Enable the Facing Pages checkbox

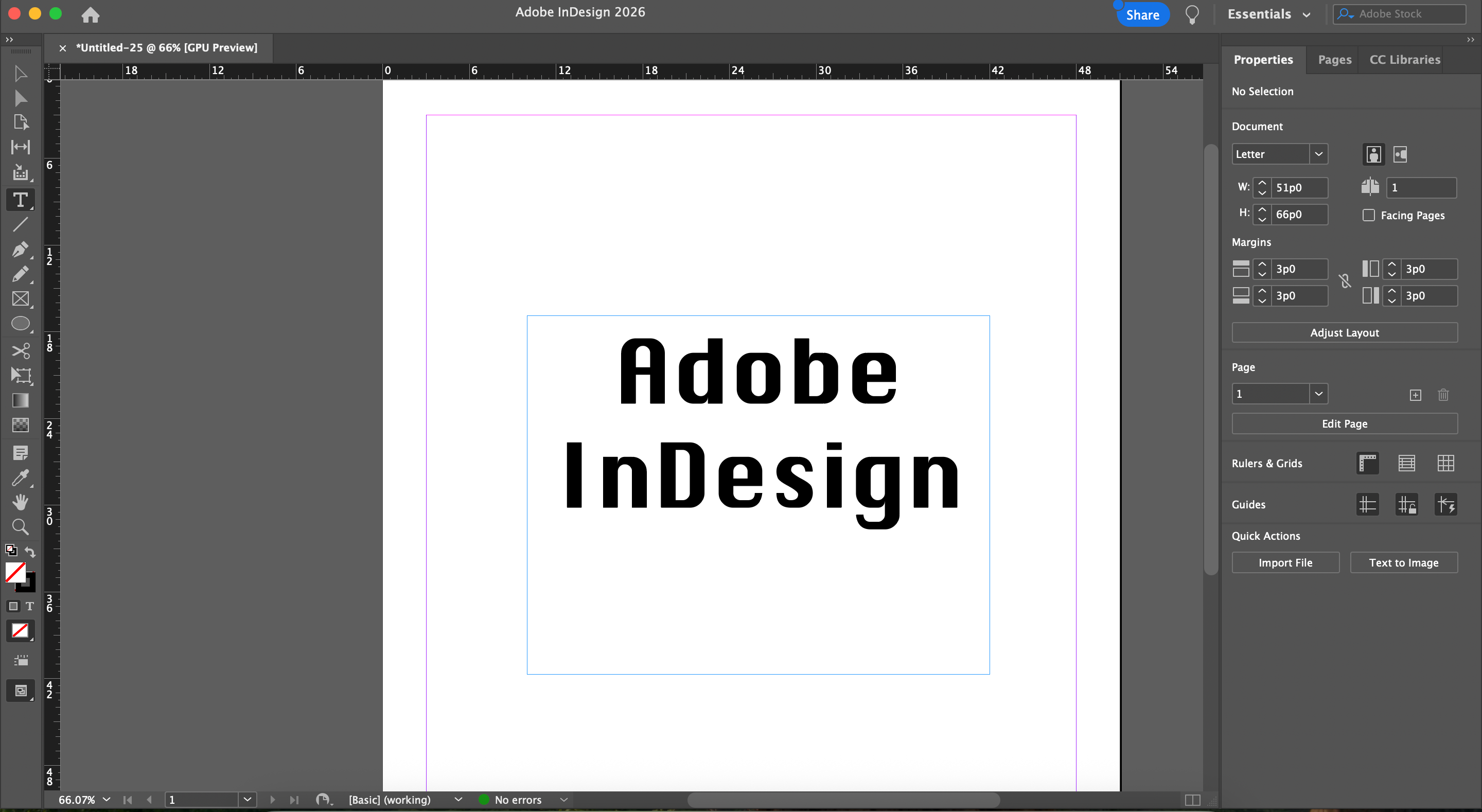coord(1368,215)
